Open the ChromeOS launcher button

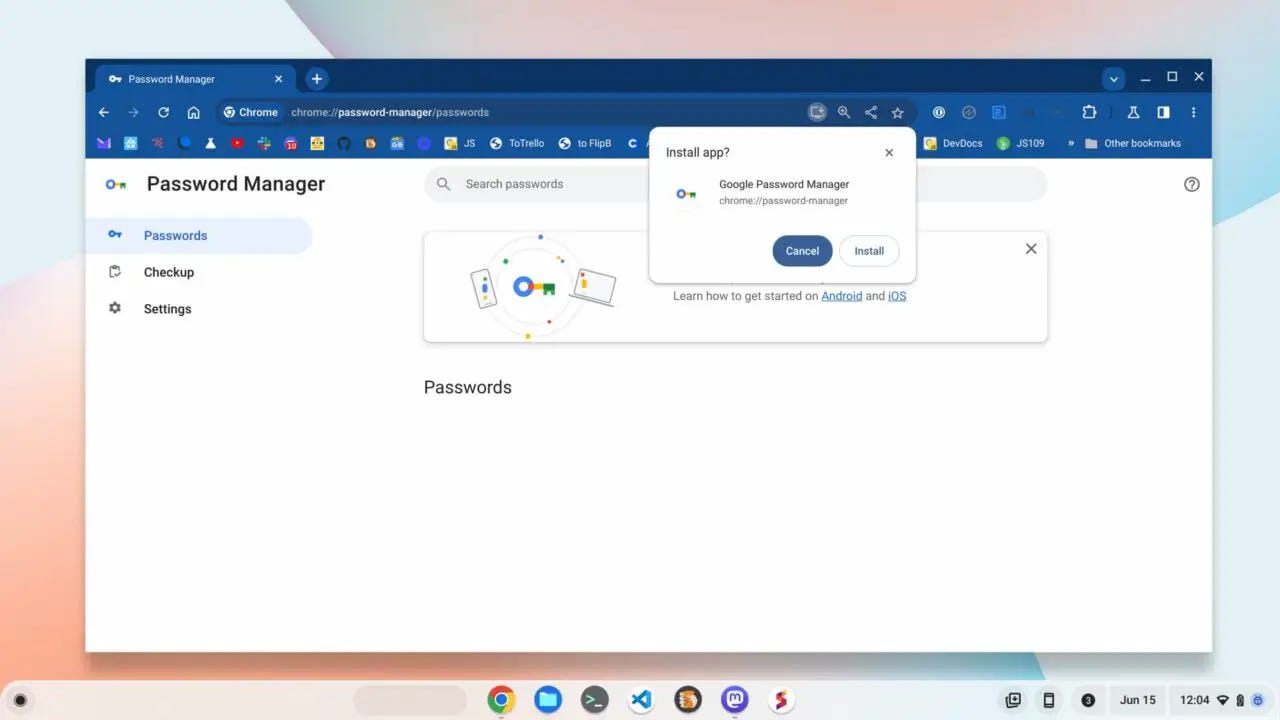tap(20, 700)
